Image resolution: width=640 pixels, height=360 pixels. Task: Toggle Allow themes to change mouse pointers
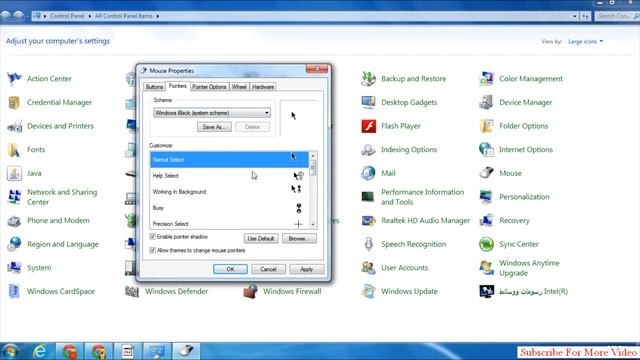pos(153,250)
